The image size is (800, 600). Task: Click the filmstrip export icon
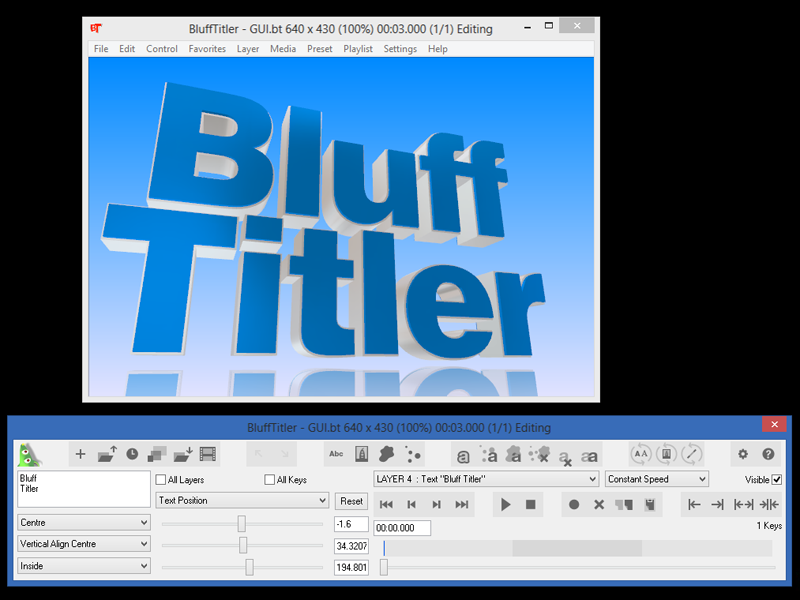(x=208, y=454)
